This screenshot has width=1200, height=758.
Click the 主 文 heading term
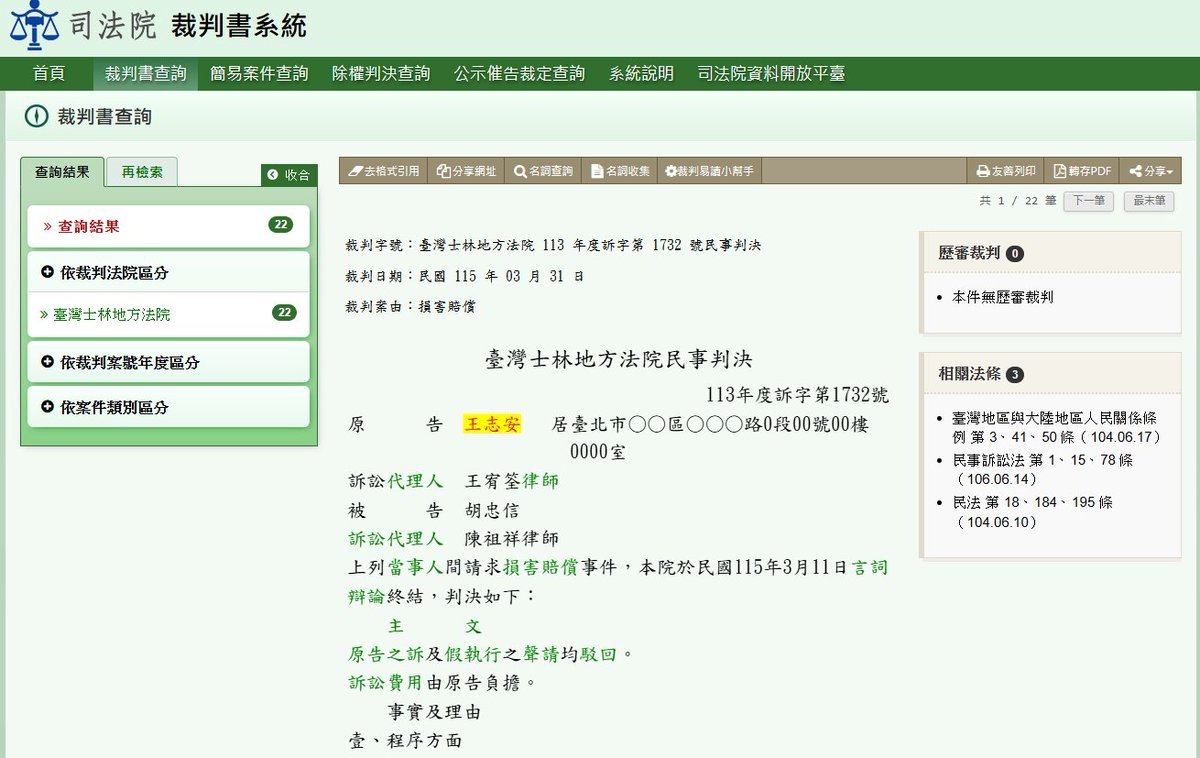point(435,626)
